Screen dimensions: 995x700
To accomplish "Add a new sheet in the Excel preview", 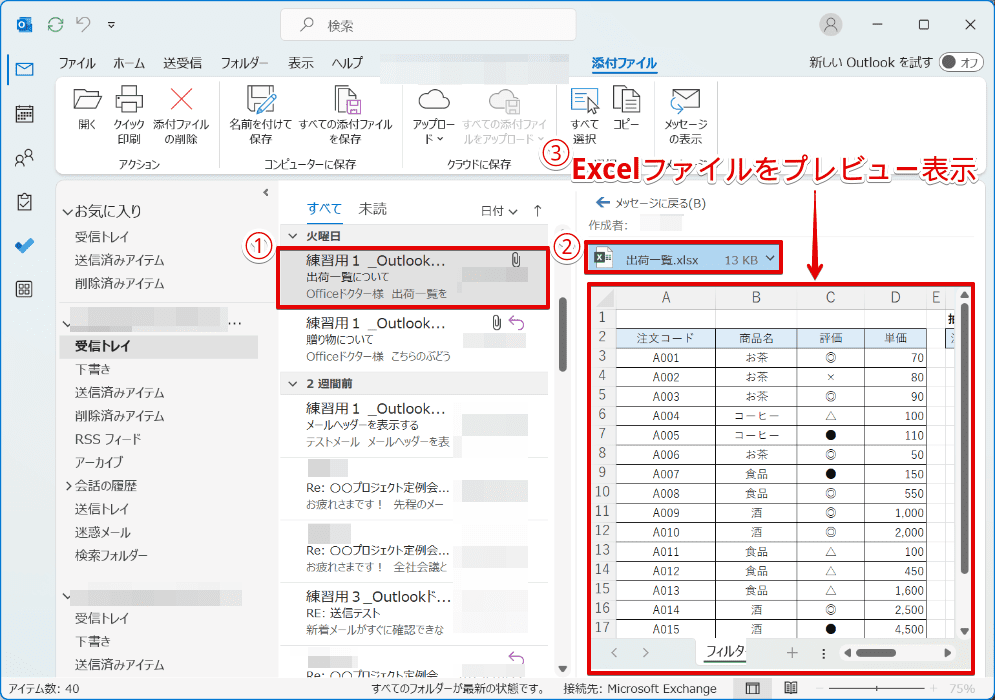I will [791, 651].
